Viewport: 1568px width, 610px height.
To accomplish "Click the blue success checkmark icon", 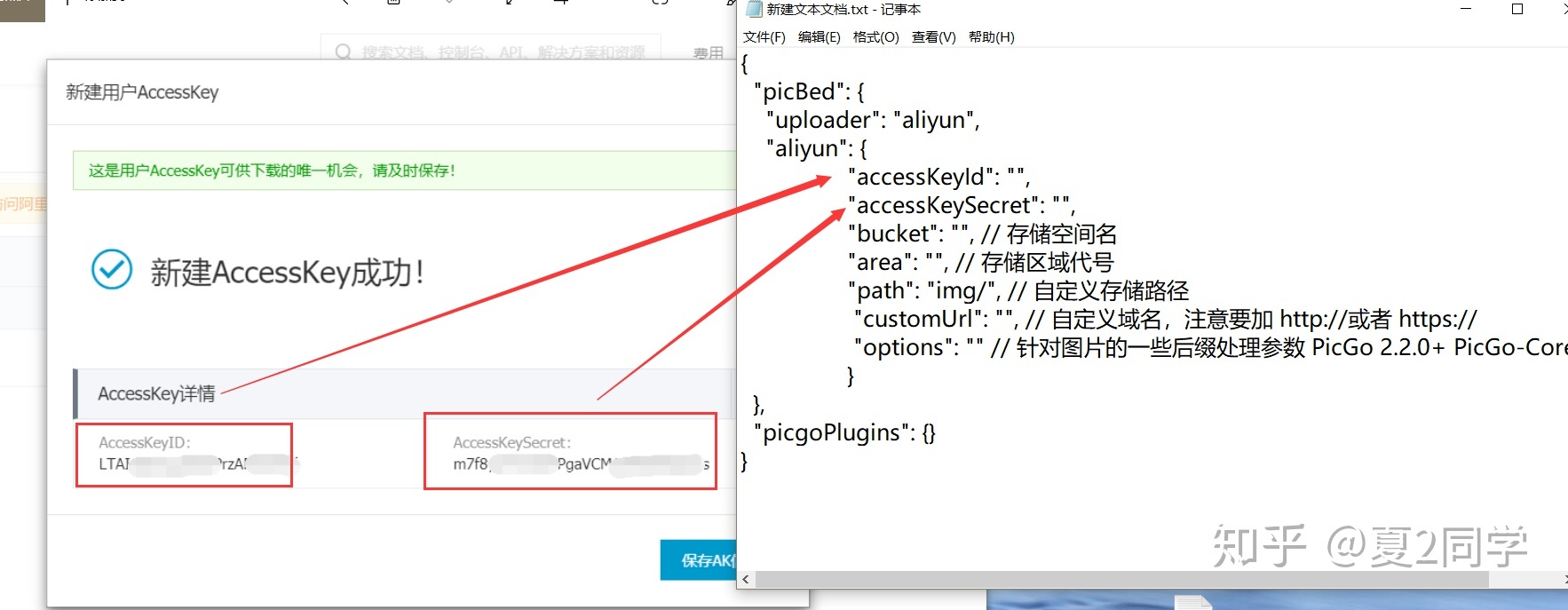I will coord(112,270).
